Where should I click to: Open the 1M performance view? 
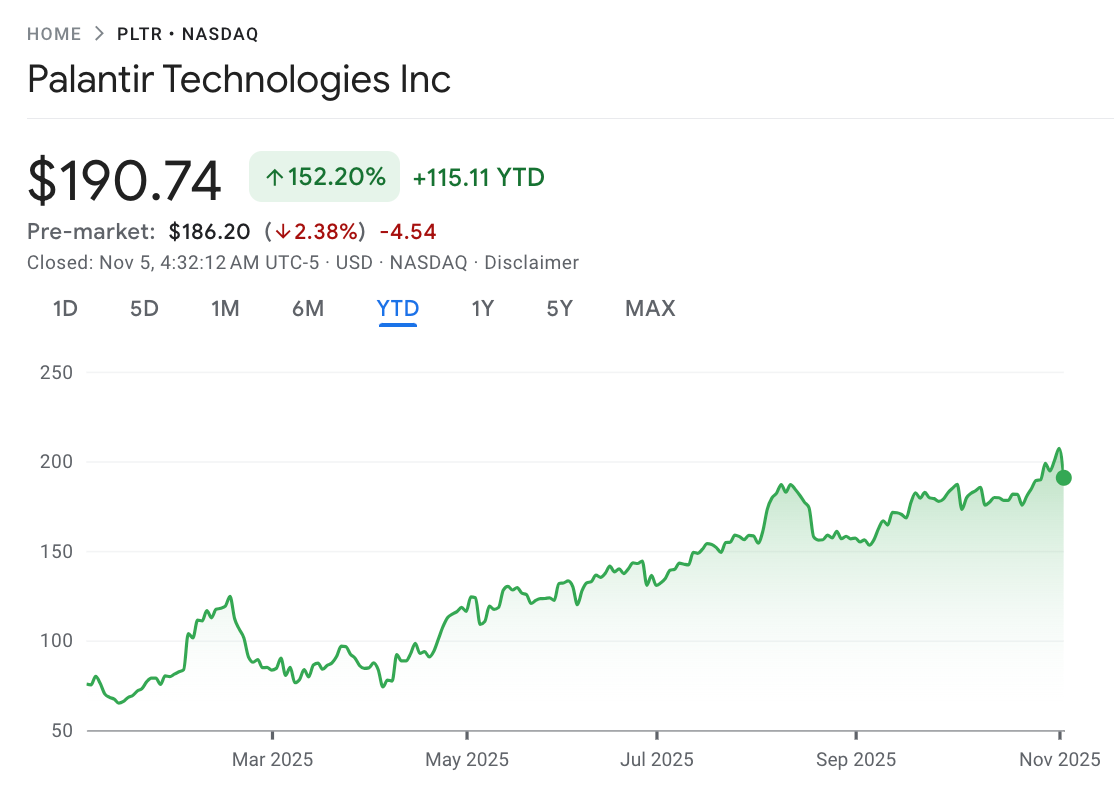point(225,309)
